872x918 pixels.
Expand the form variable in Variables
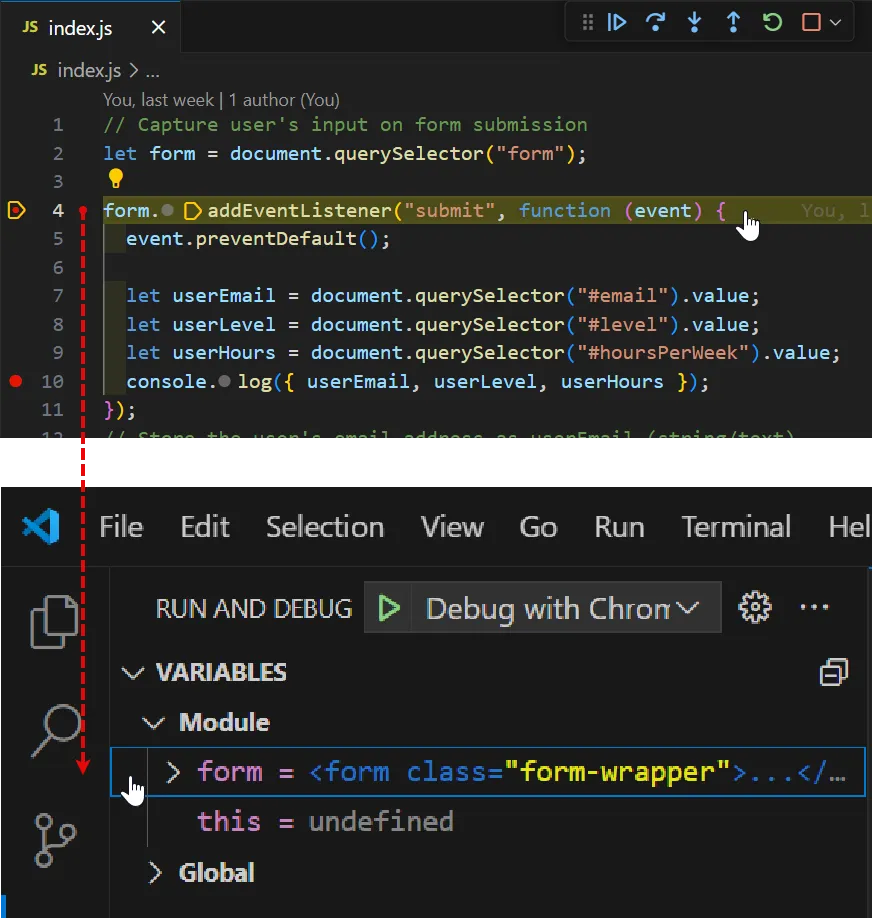172,771
